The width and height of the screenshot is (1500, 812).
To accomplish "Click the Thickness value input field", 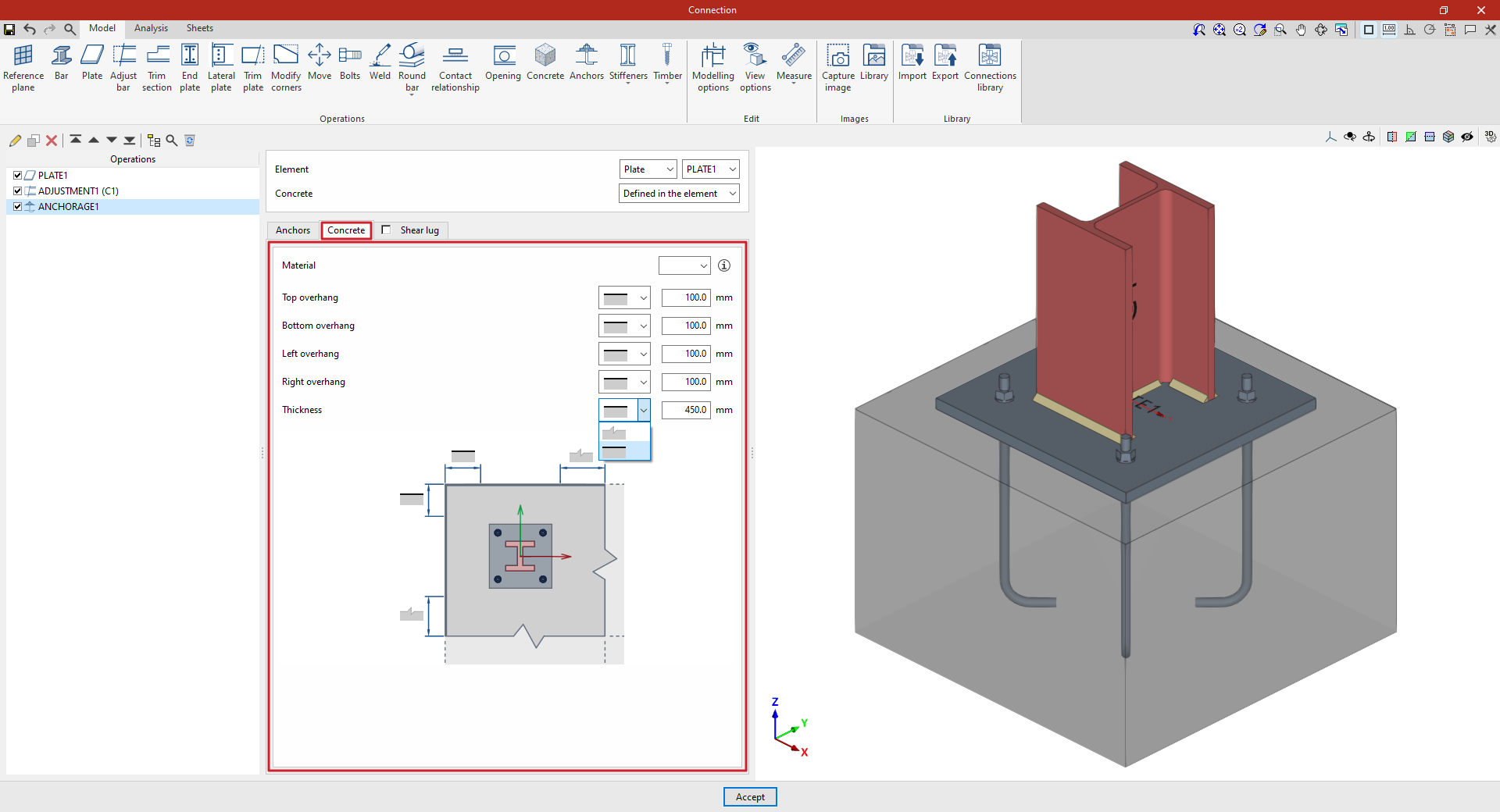I will [686, 410].
